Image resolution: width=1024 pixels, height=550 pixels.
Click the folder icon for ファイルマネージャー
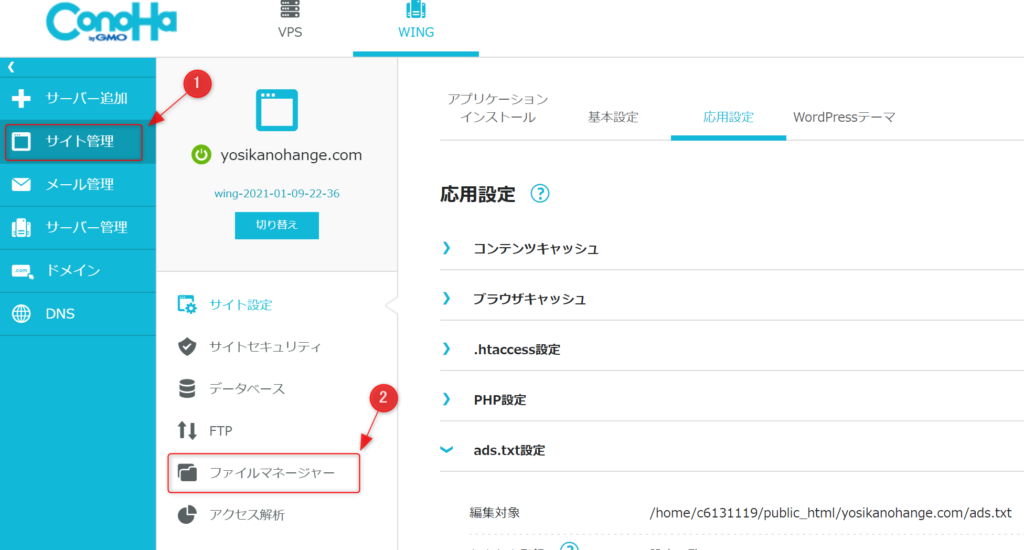coord(187,472)
